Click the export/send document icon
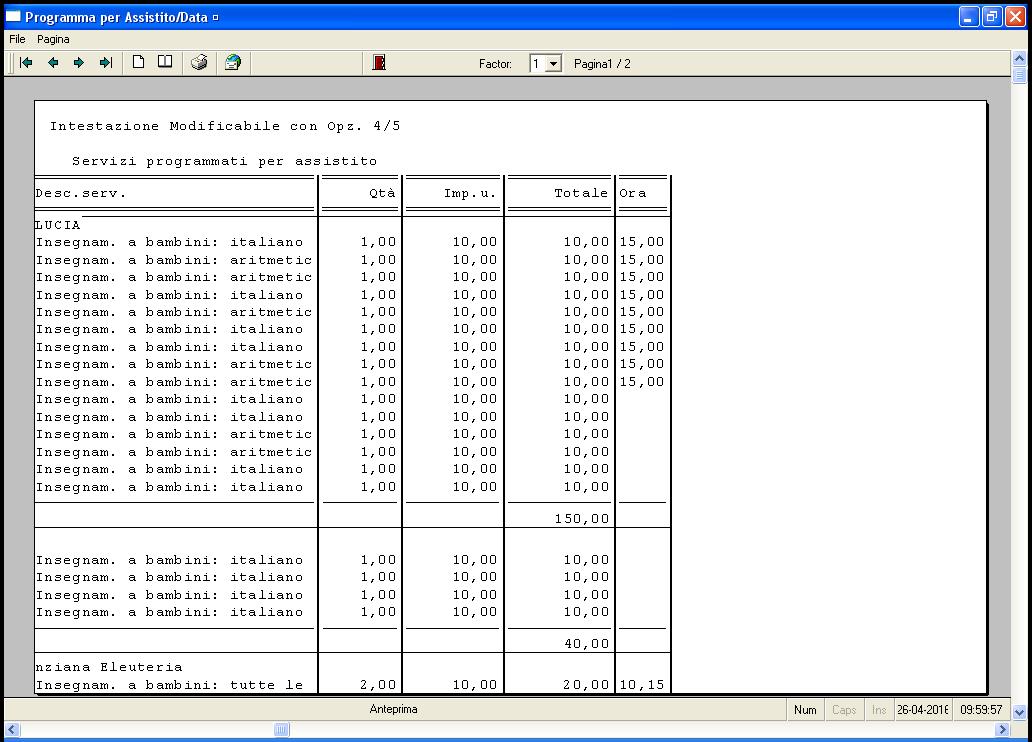Viewport: 1032px width, 742px height. click(233, 63)
